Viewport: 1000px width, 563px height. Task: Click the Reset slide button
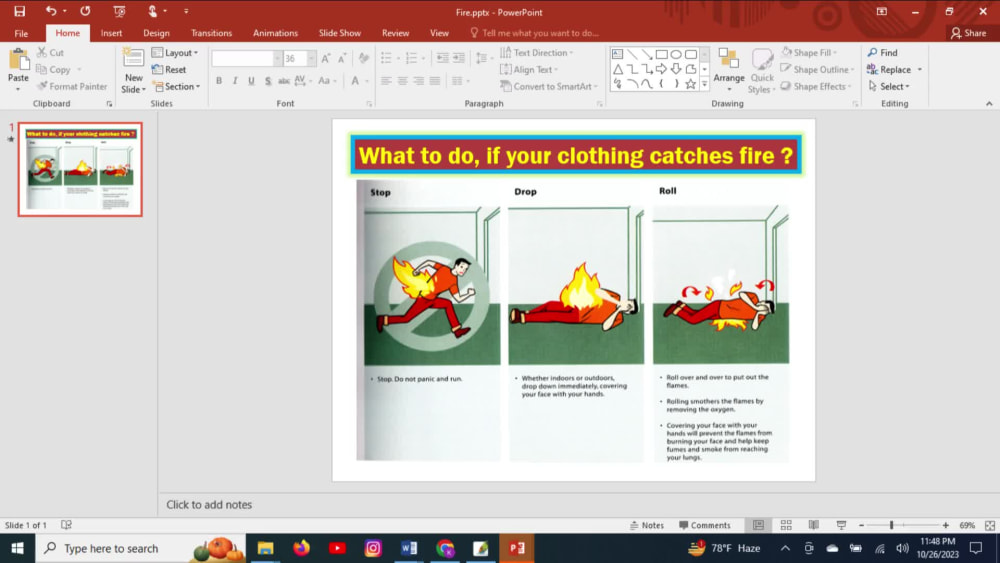click(169, 69)
